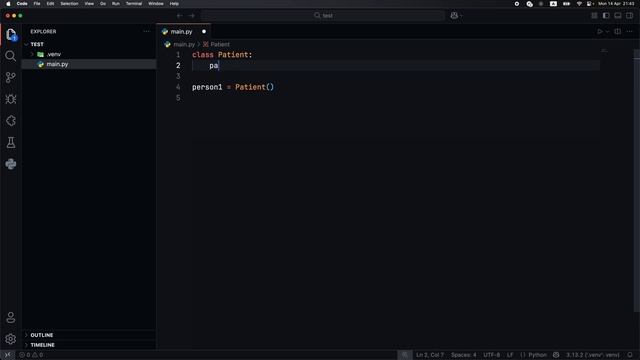
Task: Open the Testing flask view
Action: [x=11, y=142]
